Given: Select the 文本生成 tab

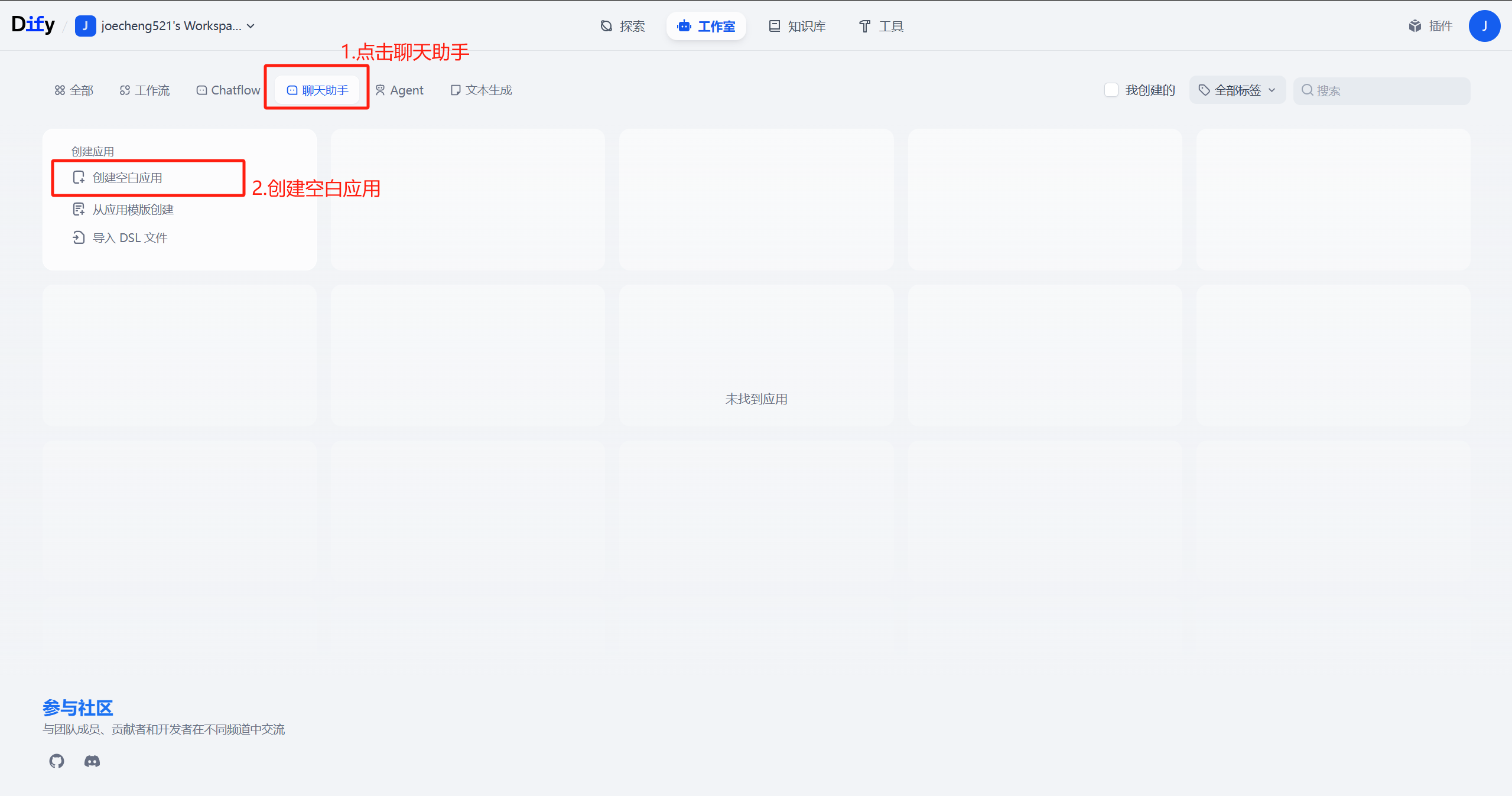Looking at the screenshot, I should coord(481,90).
